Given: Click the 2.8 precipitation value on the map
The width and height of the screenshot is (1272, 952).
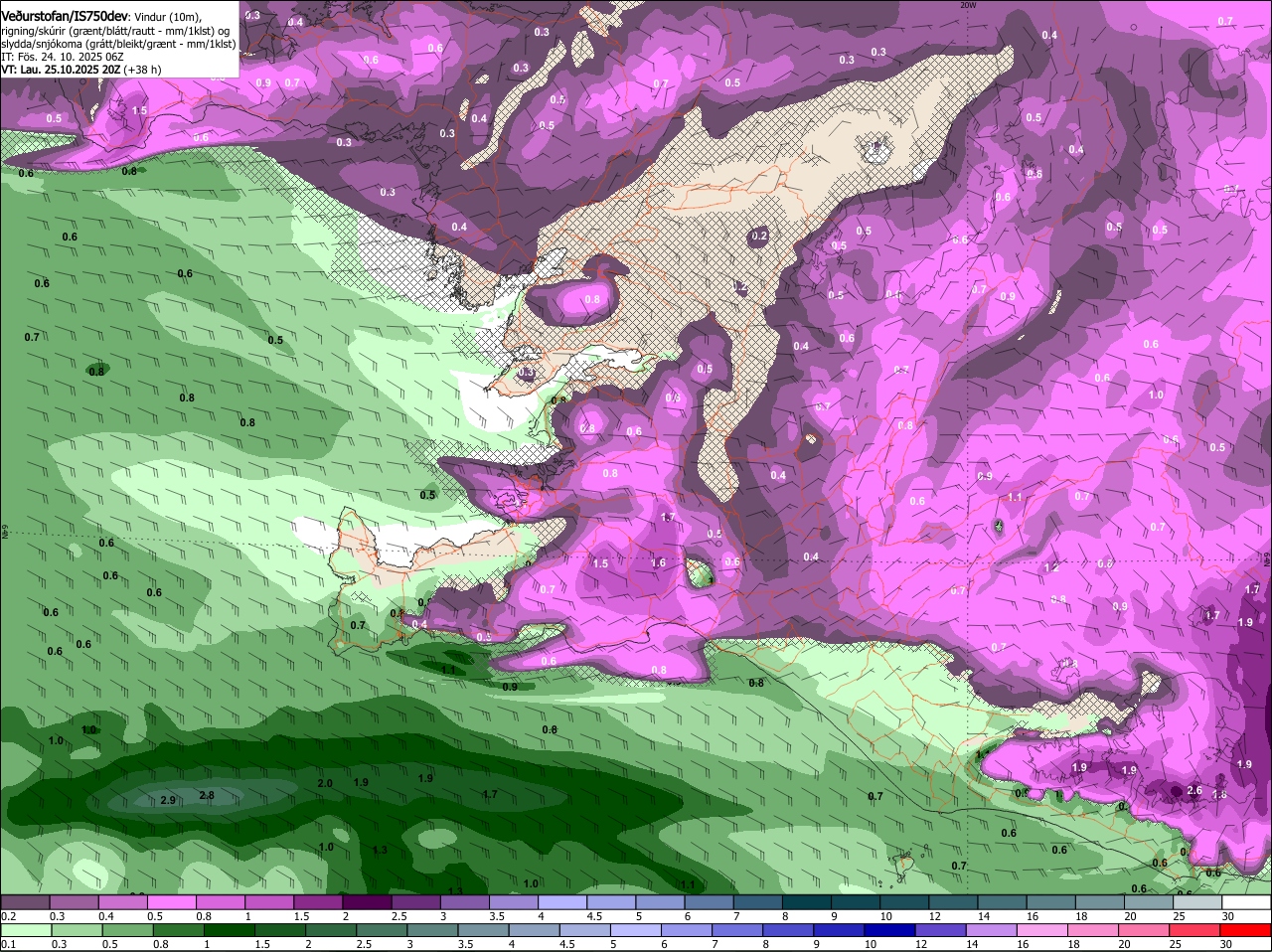Looking at the screenshot, I should (207, 795).
